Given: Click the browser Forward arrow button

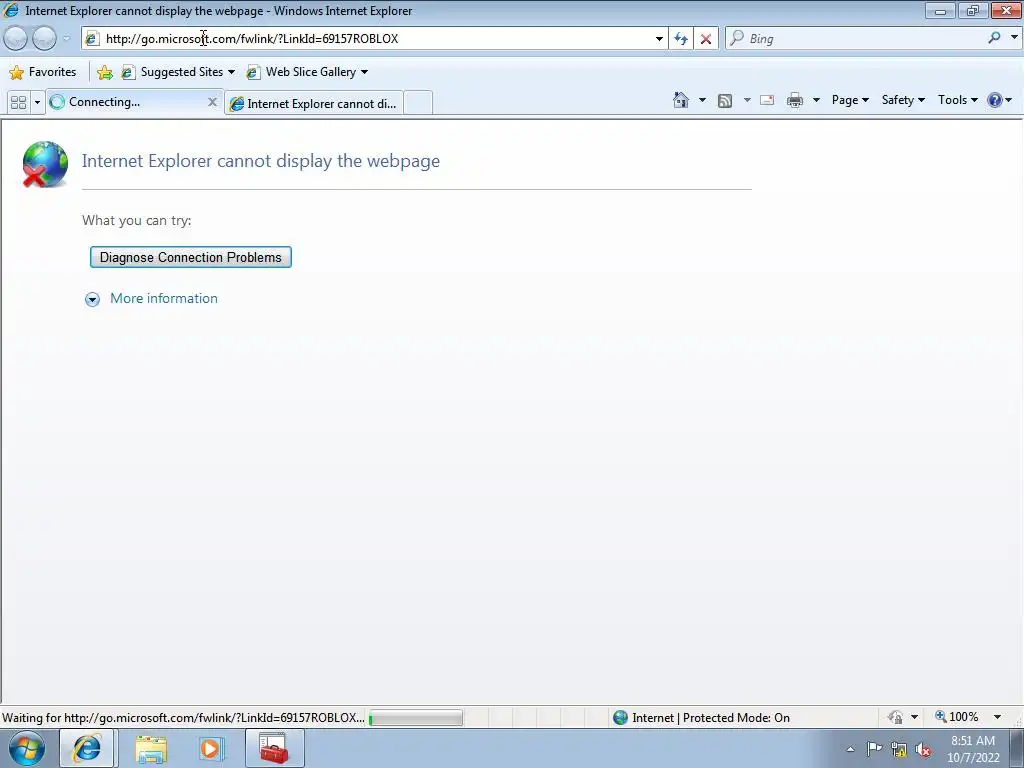Looking at the screenshot, I should pyautogui.click(x=44, y=39).
